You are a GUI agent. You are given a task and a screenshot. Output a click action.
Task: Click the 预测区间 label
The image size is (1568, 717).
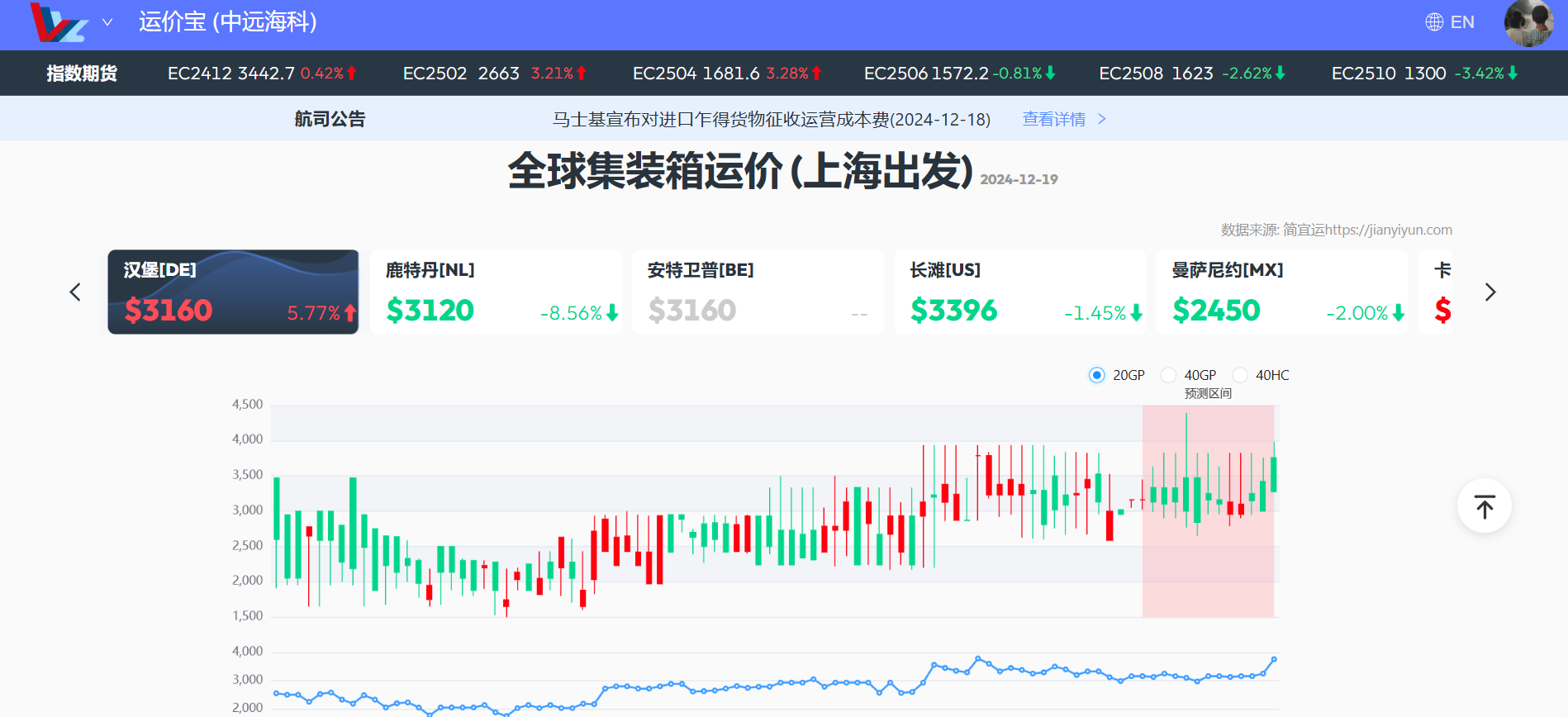1208,394
